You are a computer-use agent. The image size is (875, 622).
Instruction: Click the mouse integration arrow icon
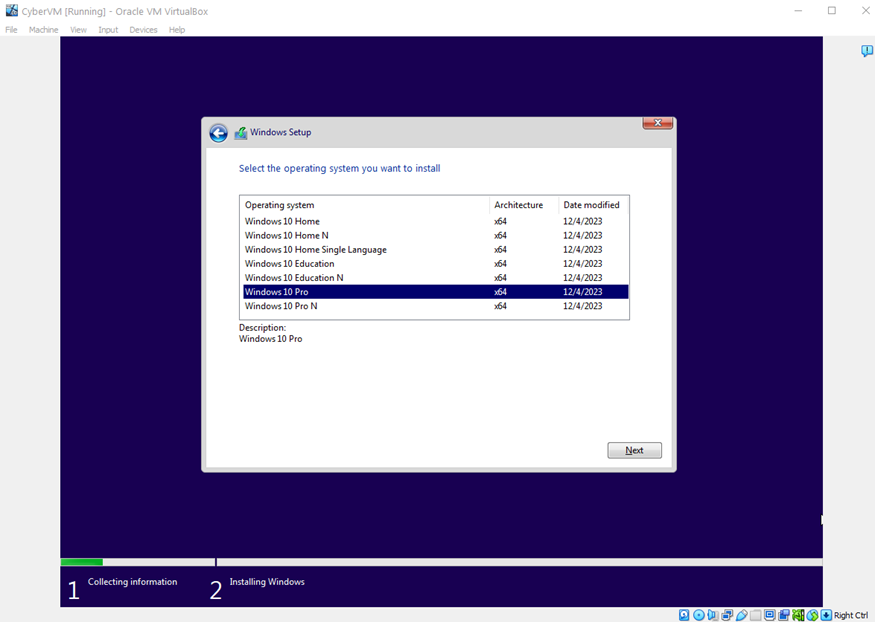pyautogui.click(x=826, y=615)
